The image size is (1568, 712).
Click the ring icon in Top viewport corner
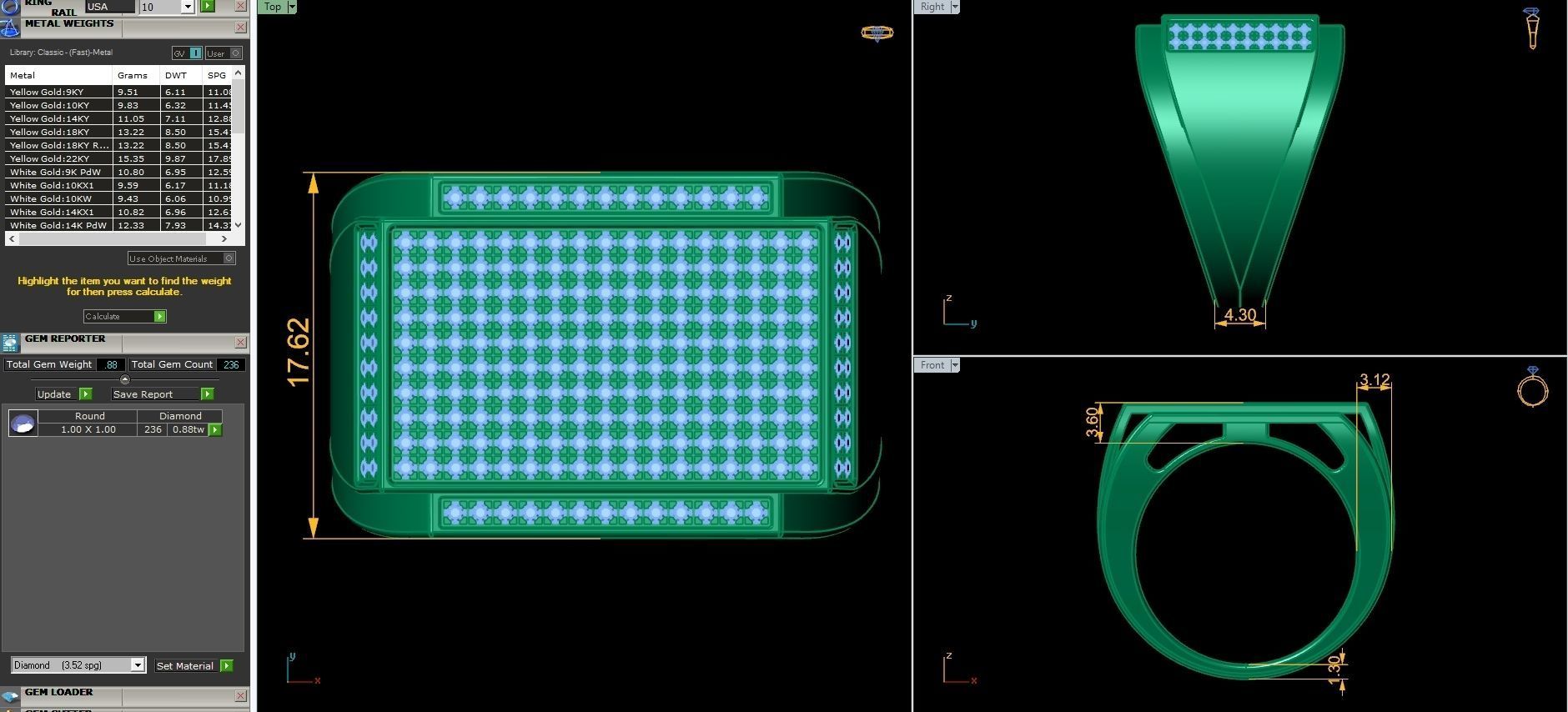click(877, 33)
